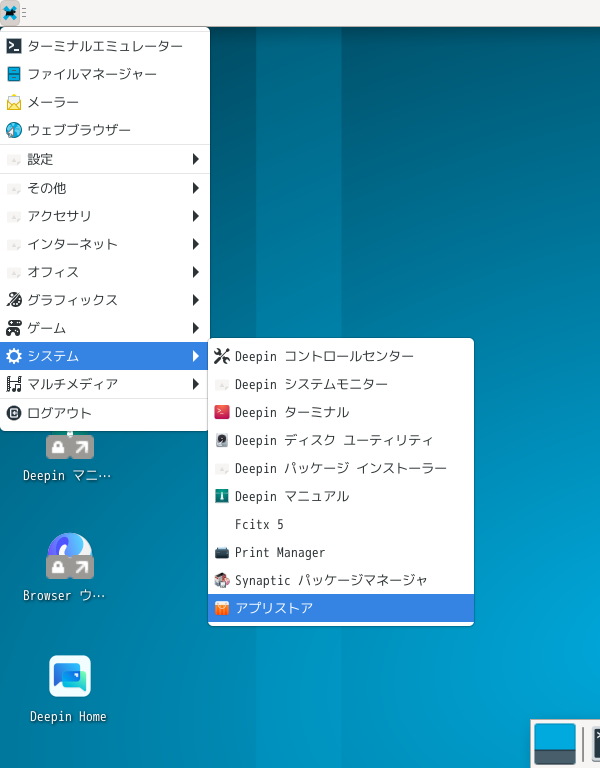Click arrow next to アクセサリ
Screen dimensions: 600x768
tap(196, 216)
